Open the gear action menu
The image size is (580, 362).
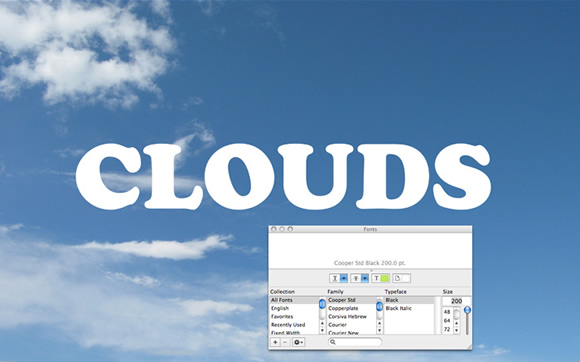tap(299, 342)
